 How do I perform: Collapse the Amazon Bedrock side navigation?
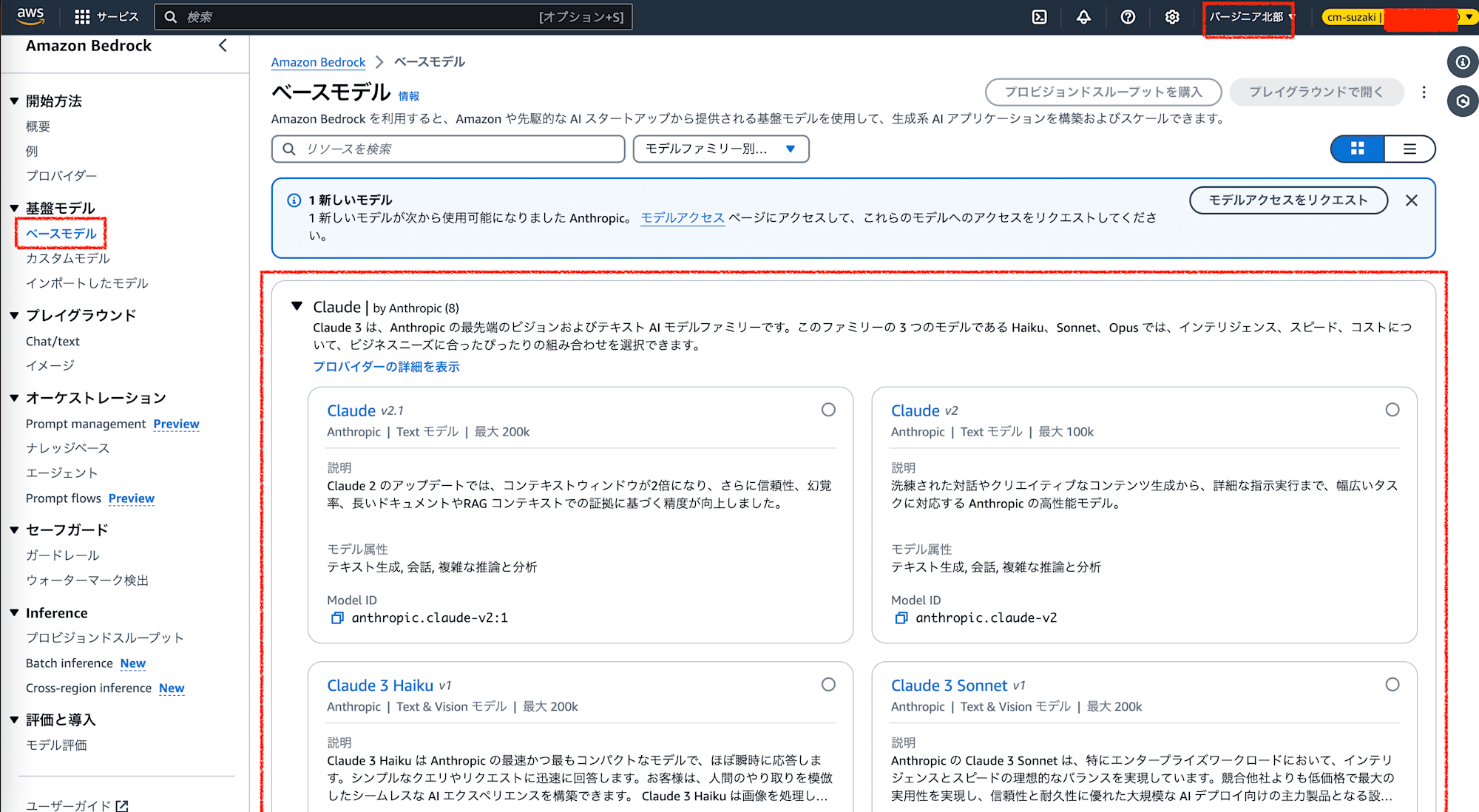(223, 45)
